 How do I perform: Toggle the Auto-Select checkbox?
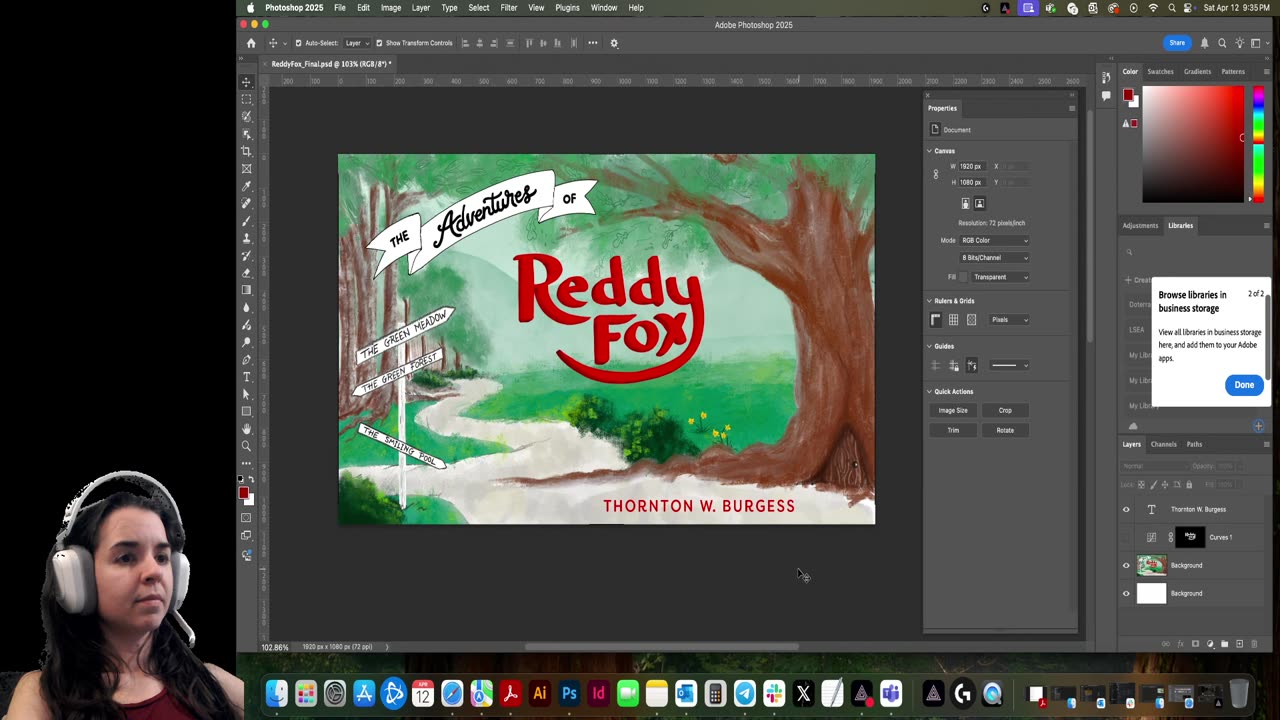(298, 43)
